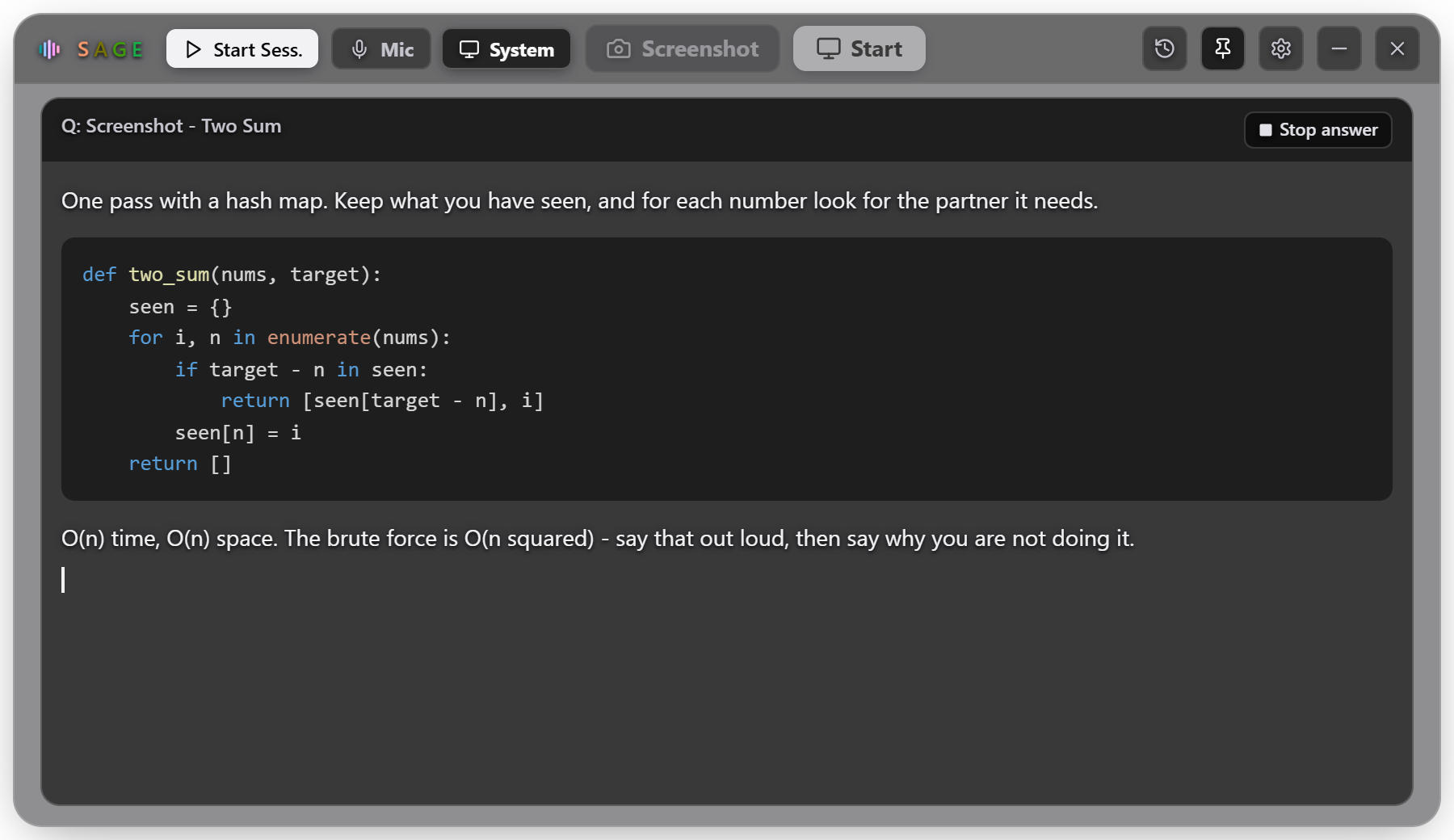Click the 'return [seen[target - n], i]' line

[x=382, y=401]
